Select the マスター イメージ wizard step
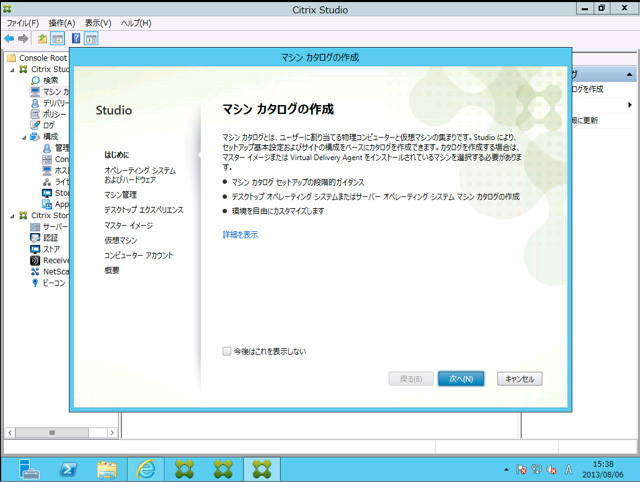Viewport: 640px width, 482px height. 129,225
